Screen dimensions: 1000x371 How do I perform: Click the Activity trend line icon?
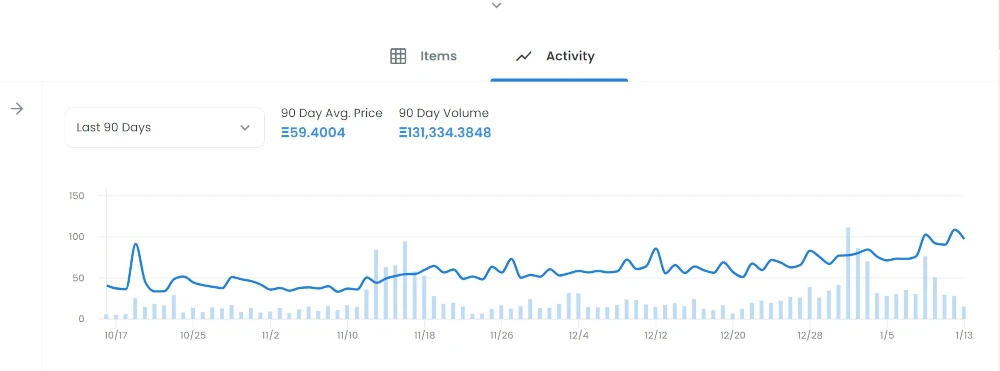(x=524, y=57)
